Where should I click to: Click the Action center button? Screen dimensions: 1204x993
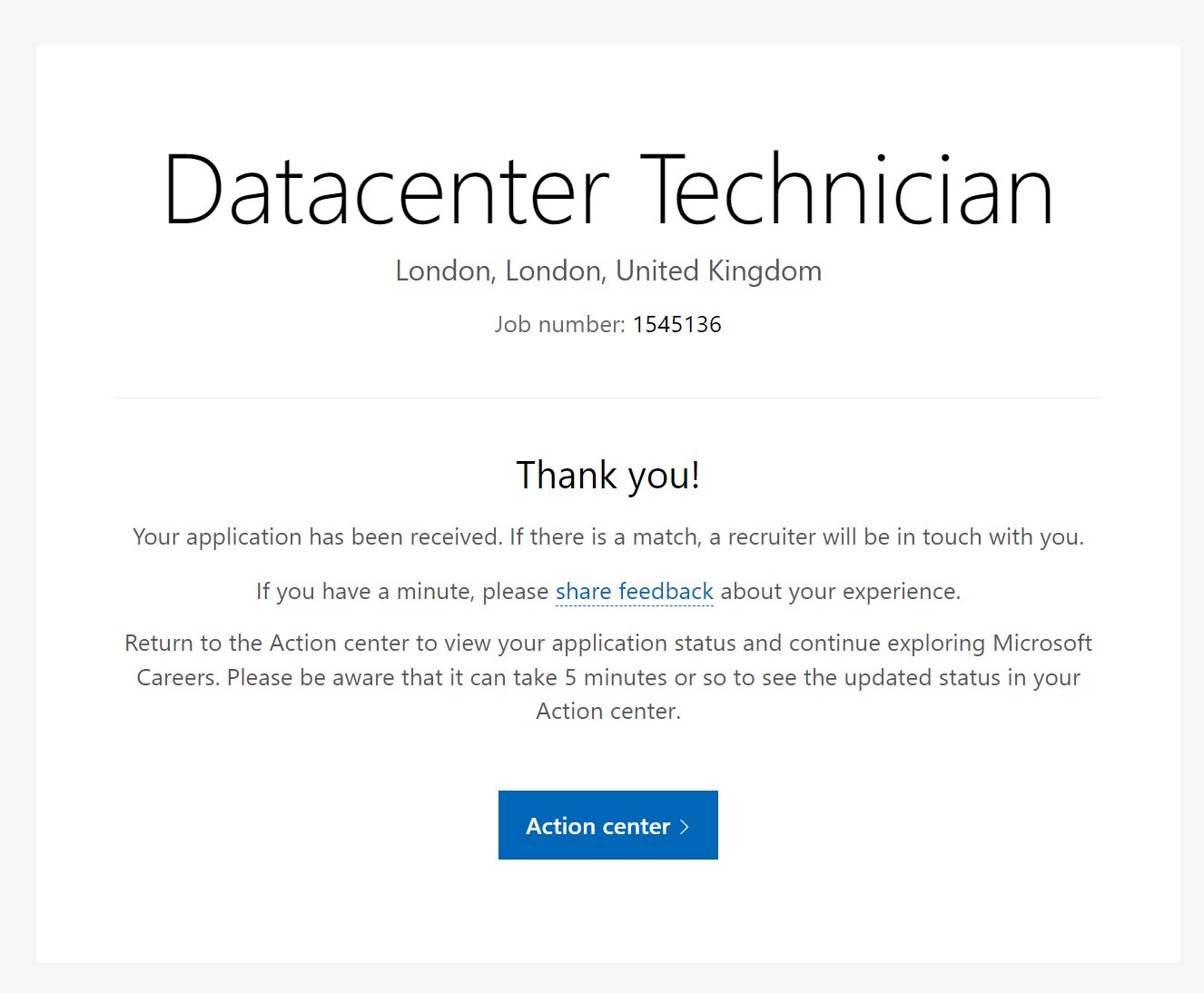(x=607, y=825)
